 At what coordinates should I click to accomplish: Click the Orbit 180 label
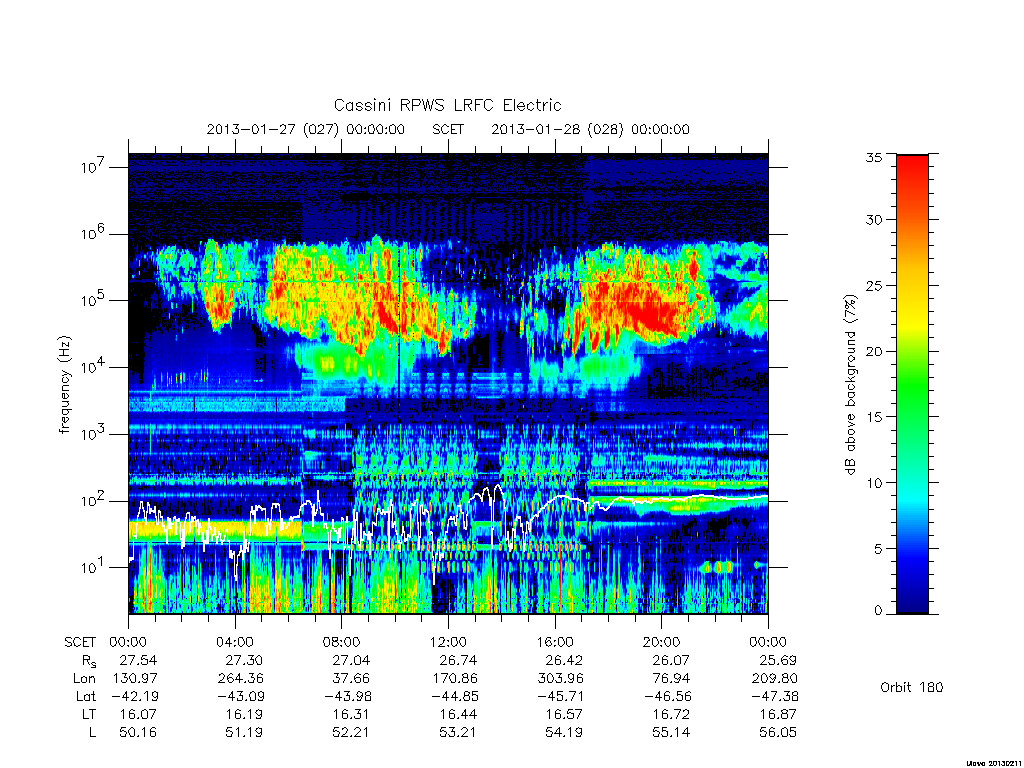pos(912,687)
